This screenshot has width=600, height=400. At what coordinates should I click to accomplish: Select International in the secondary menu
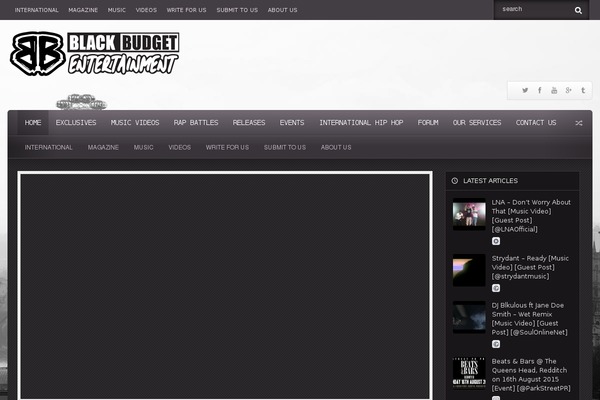point(49,147)
